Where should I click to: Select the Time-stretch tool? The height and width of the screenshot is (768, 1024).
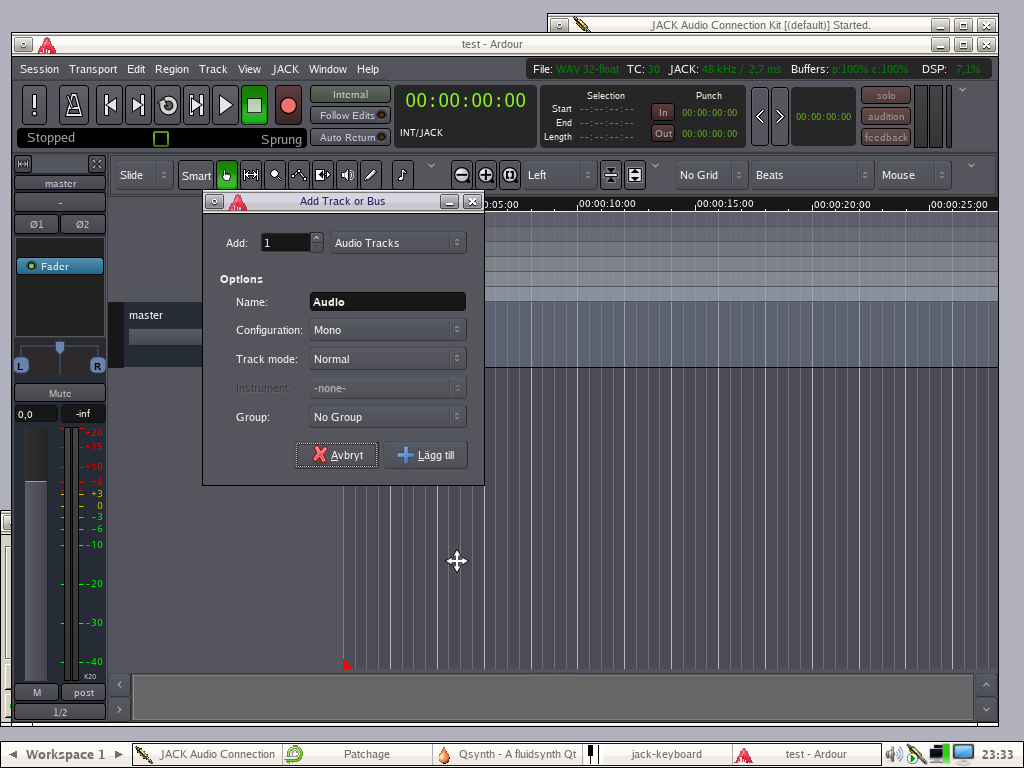click(323, 175)
